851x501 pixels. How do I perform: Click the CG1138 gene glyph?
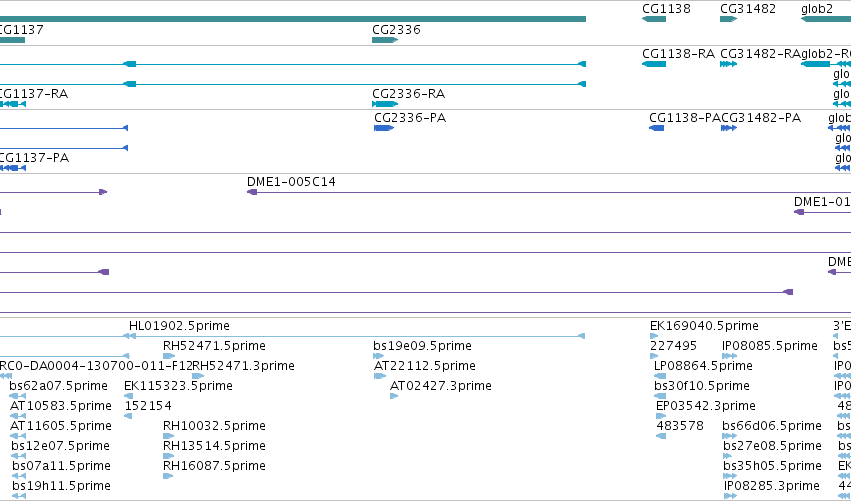[653, 19]
